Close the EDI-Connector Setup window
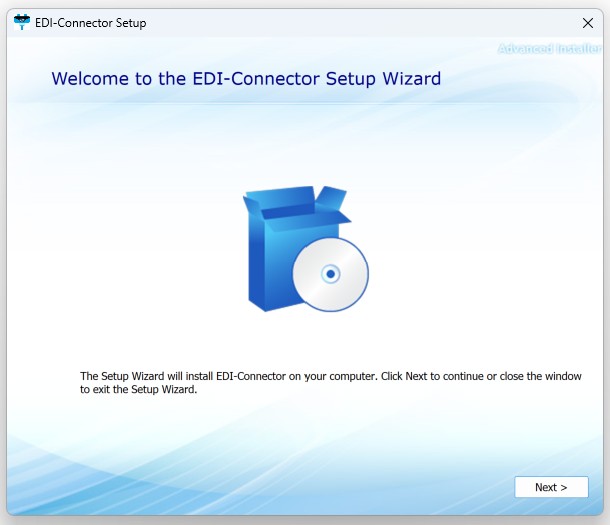 pyautogui.click(x=587, y=22)
